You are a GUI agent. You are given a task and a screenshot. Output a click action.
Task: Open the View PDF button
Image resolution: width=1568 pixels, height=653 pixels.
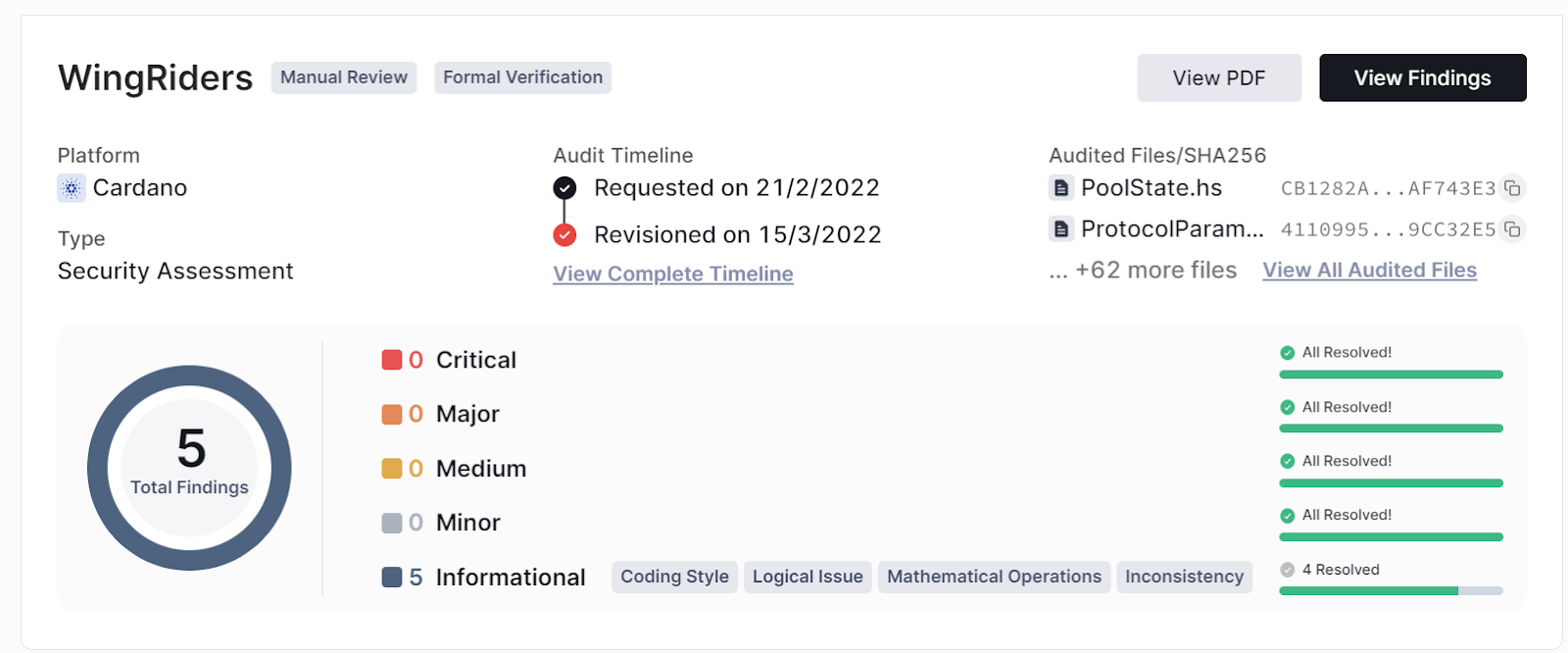(x=1218, y=77)
